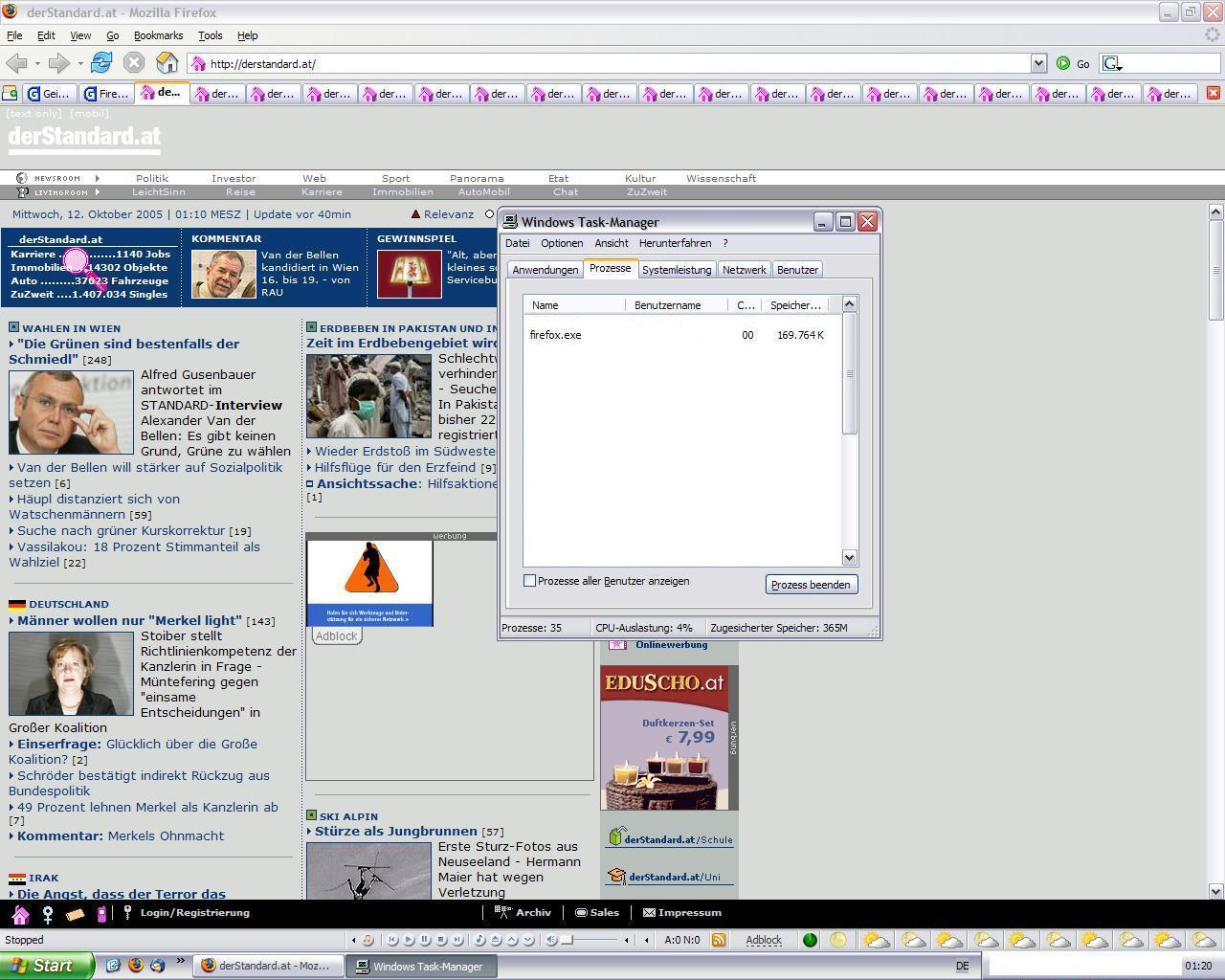Open a new tab with the tab bar icon
1225x980 pixels.
pos(10,93)
